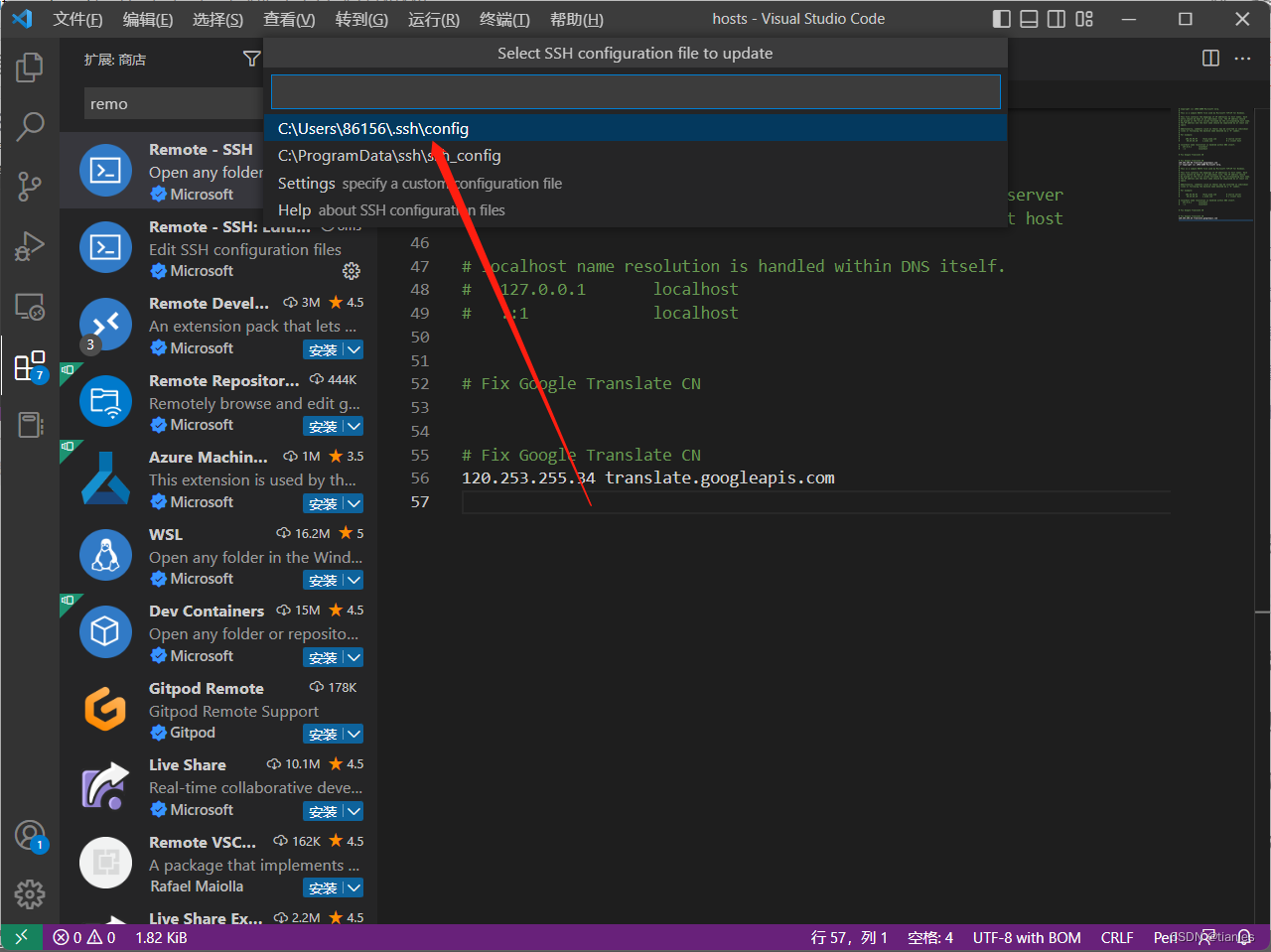Install the WSL extension
The width and height of the screenshot is (1271, 952).
click(x=323, y=580)
